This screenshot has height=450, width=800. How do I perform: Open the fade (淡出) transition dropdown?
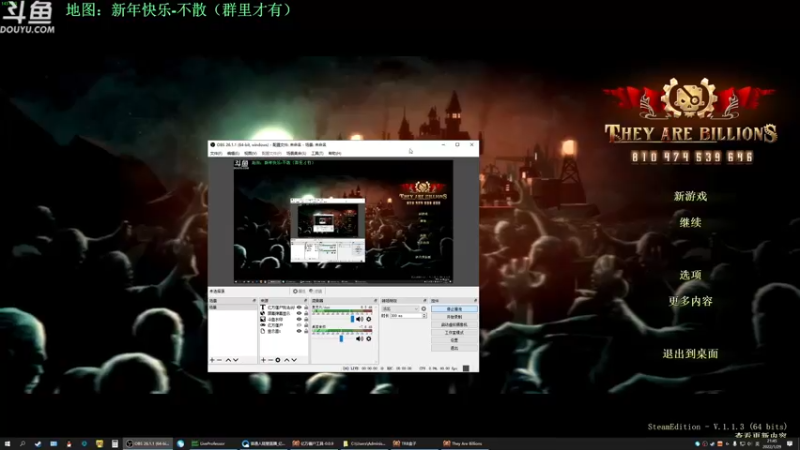pyautogui.click(x=401, y=309)
